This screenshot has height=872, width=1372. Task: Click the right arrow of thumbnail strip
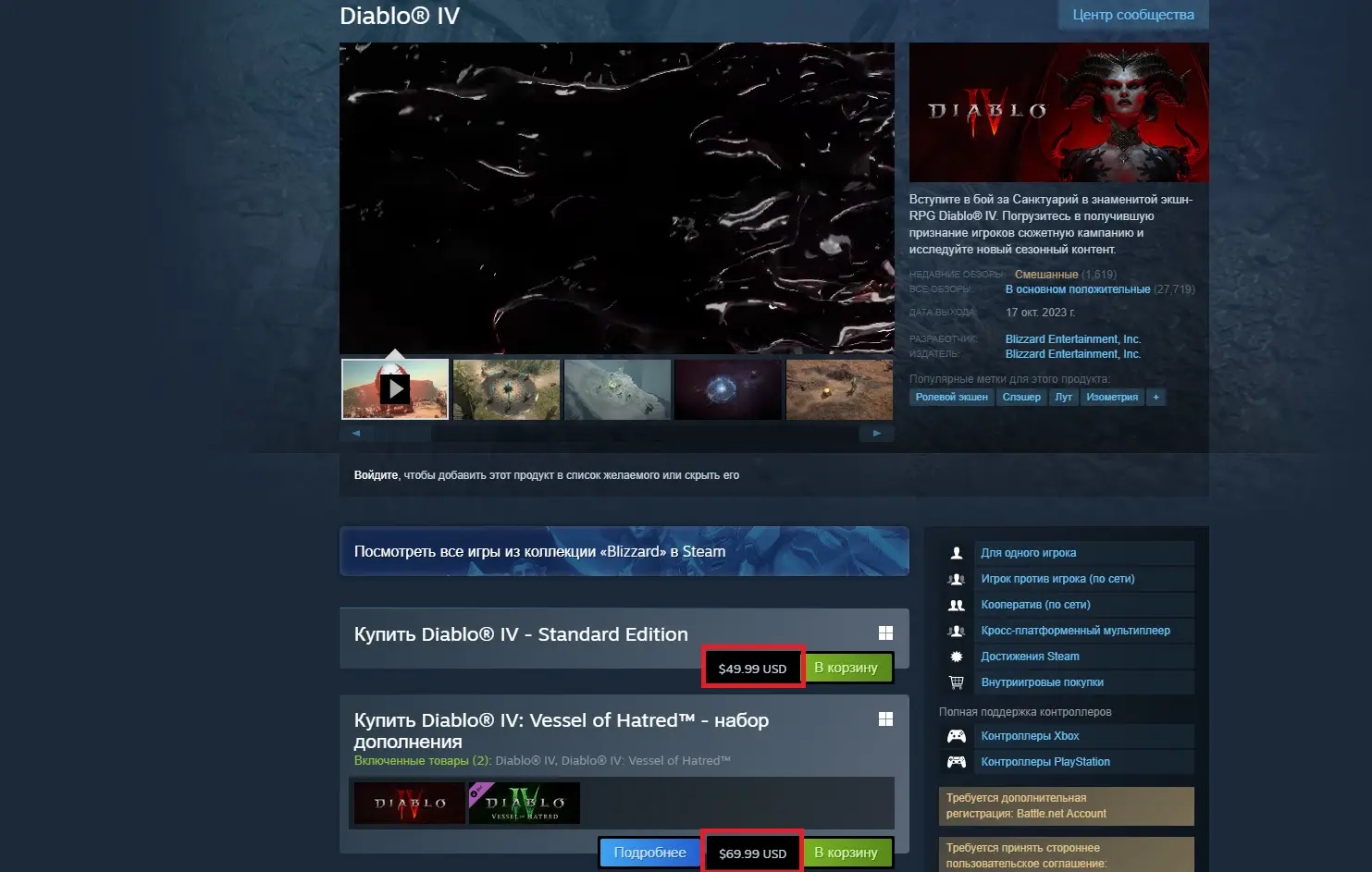877,433
